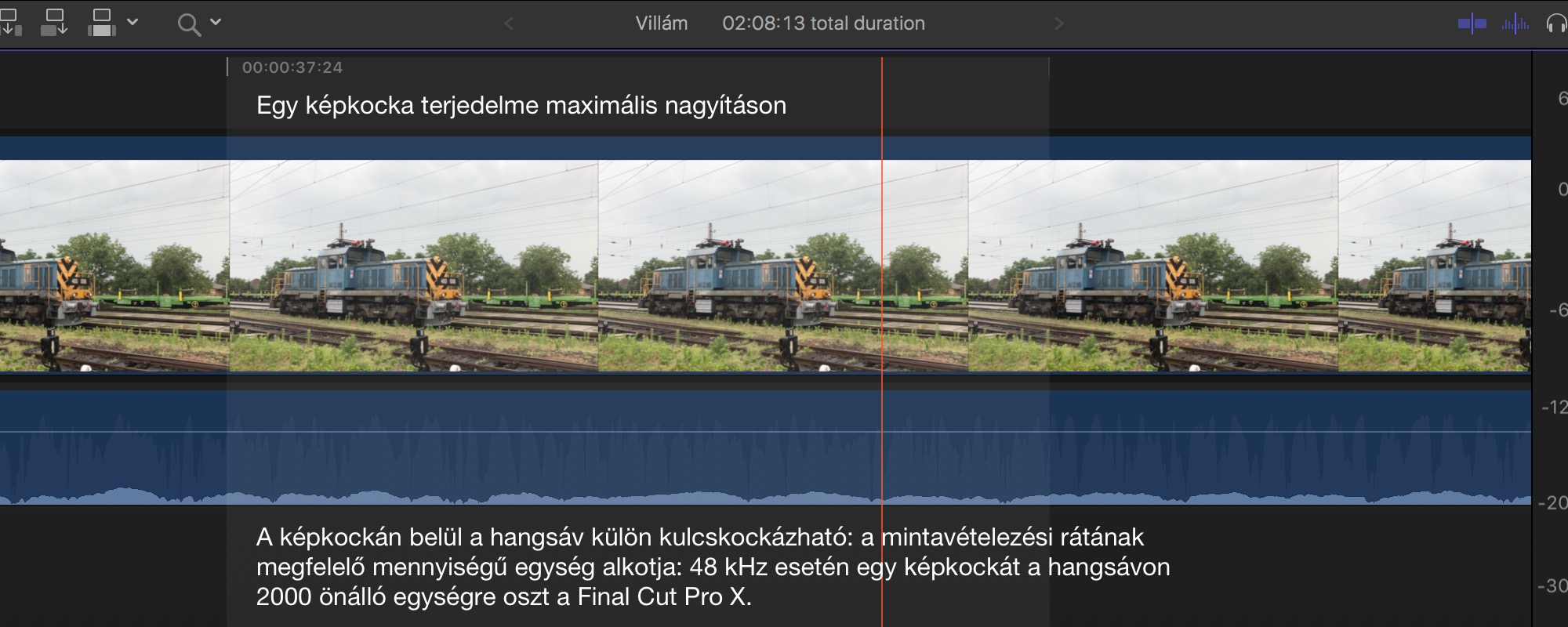
Task: Toggle video skimming off
Action: 1472,24
